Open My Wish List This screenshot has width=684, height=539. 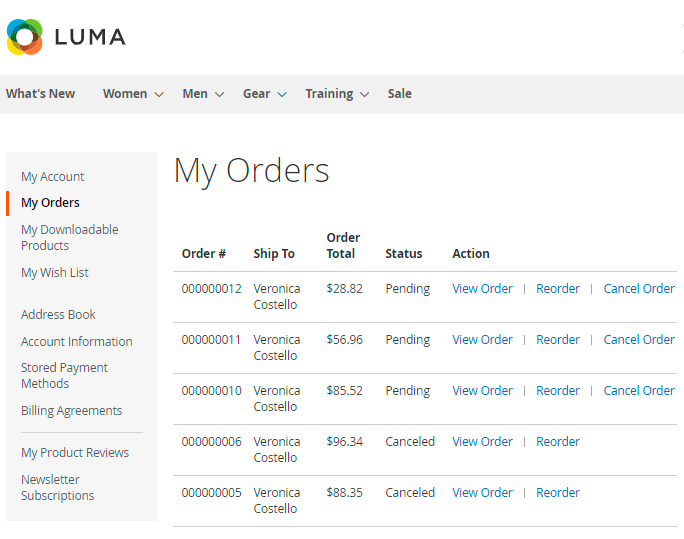pyautogui.click(x=55, y=273)
